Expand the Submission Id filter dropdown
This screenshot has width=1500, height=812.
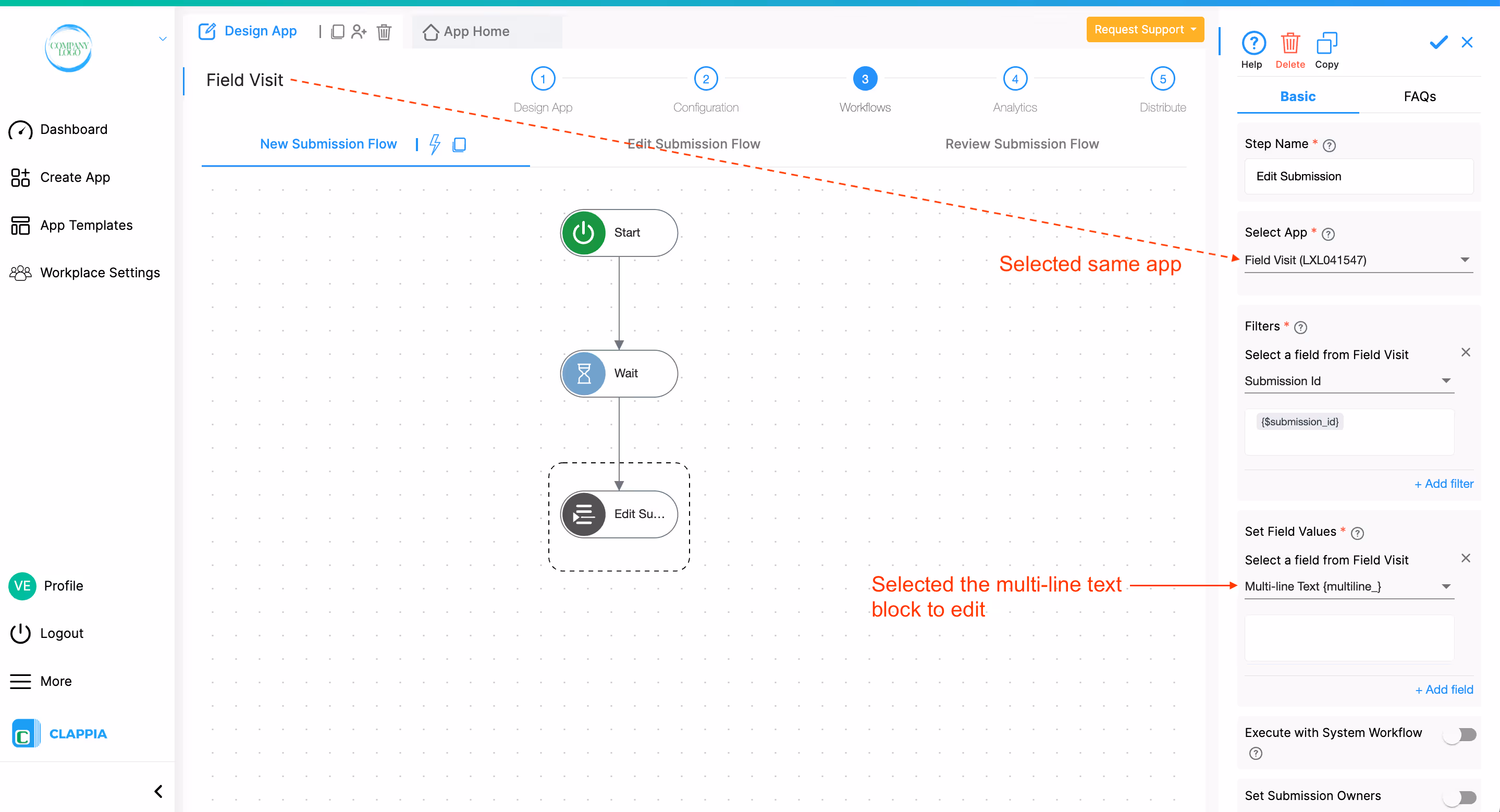pos(1348,380)
